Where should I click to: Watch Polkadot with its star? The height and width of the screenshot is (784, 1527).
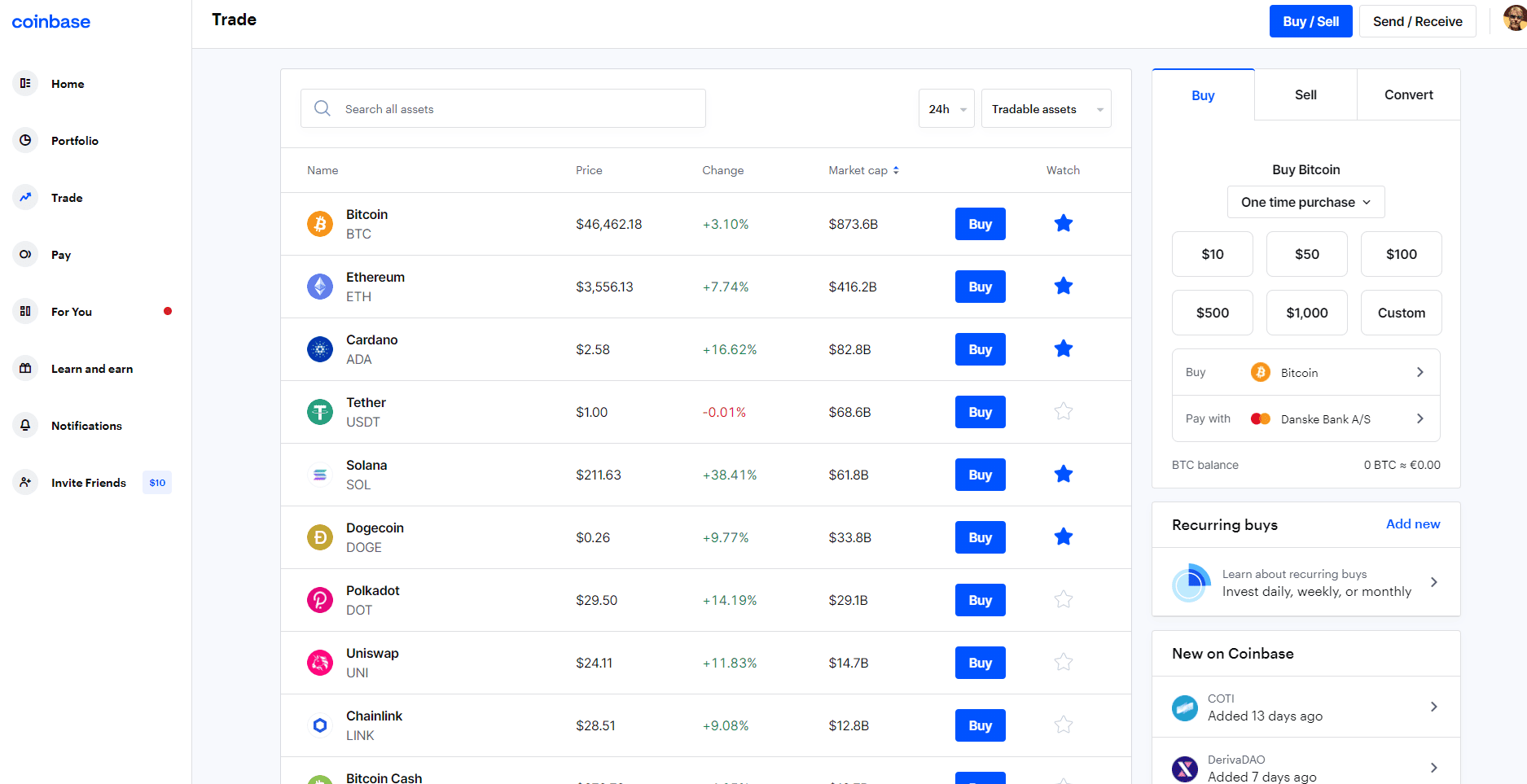(1064, 599)
